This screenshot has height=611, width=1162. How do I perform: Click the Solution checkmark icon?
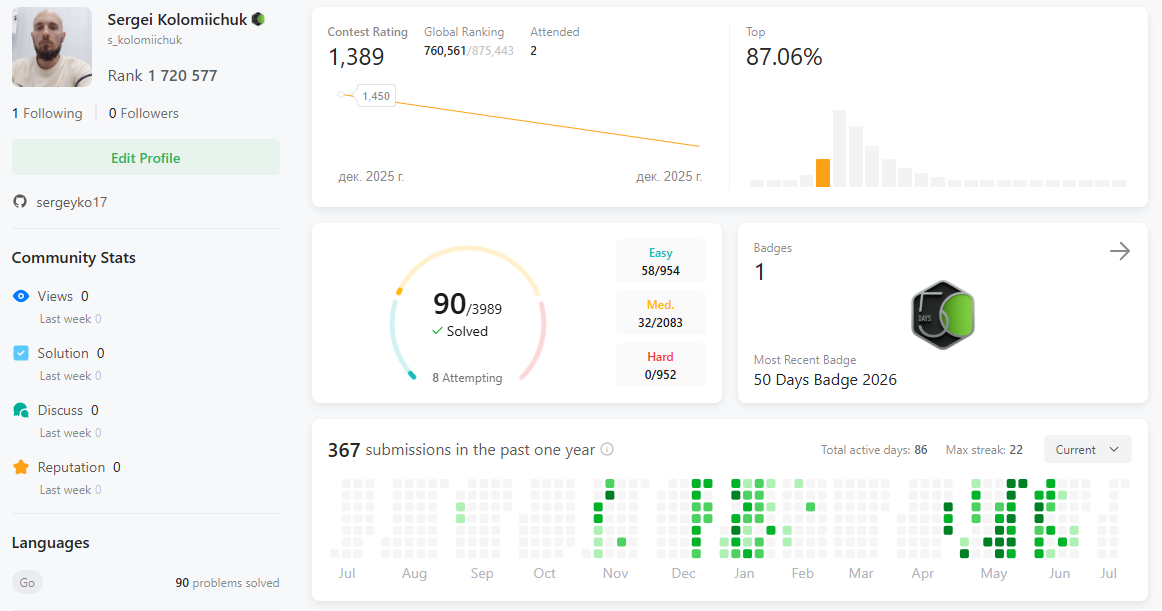coord(21,353)
